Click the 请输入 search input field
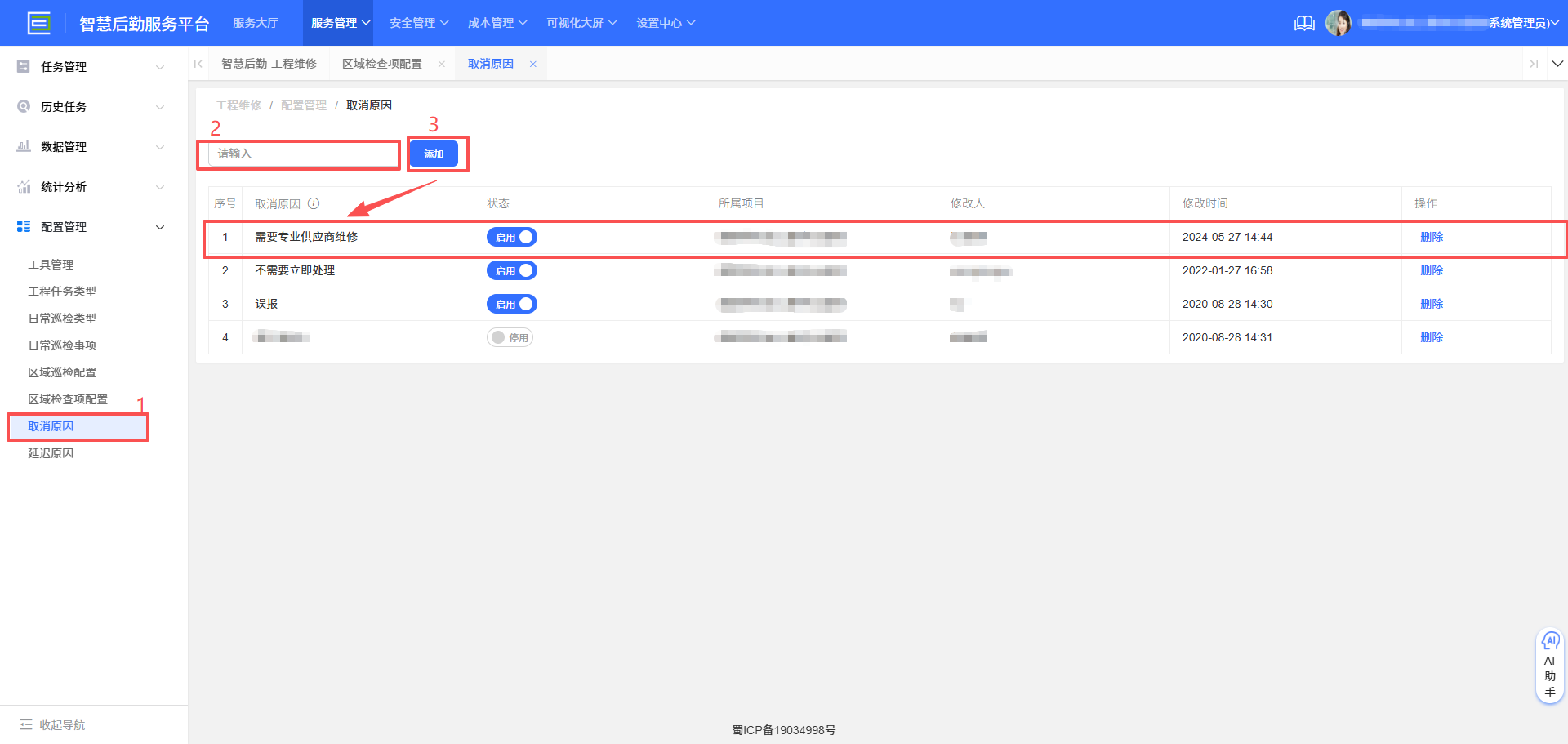The height and width of the screenshot is (744, 1568). pyautogui.click(x=298, y=154)
